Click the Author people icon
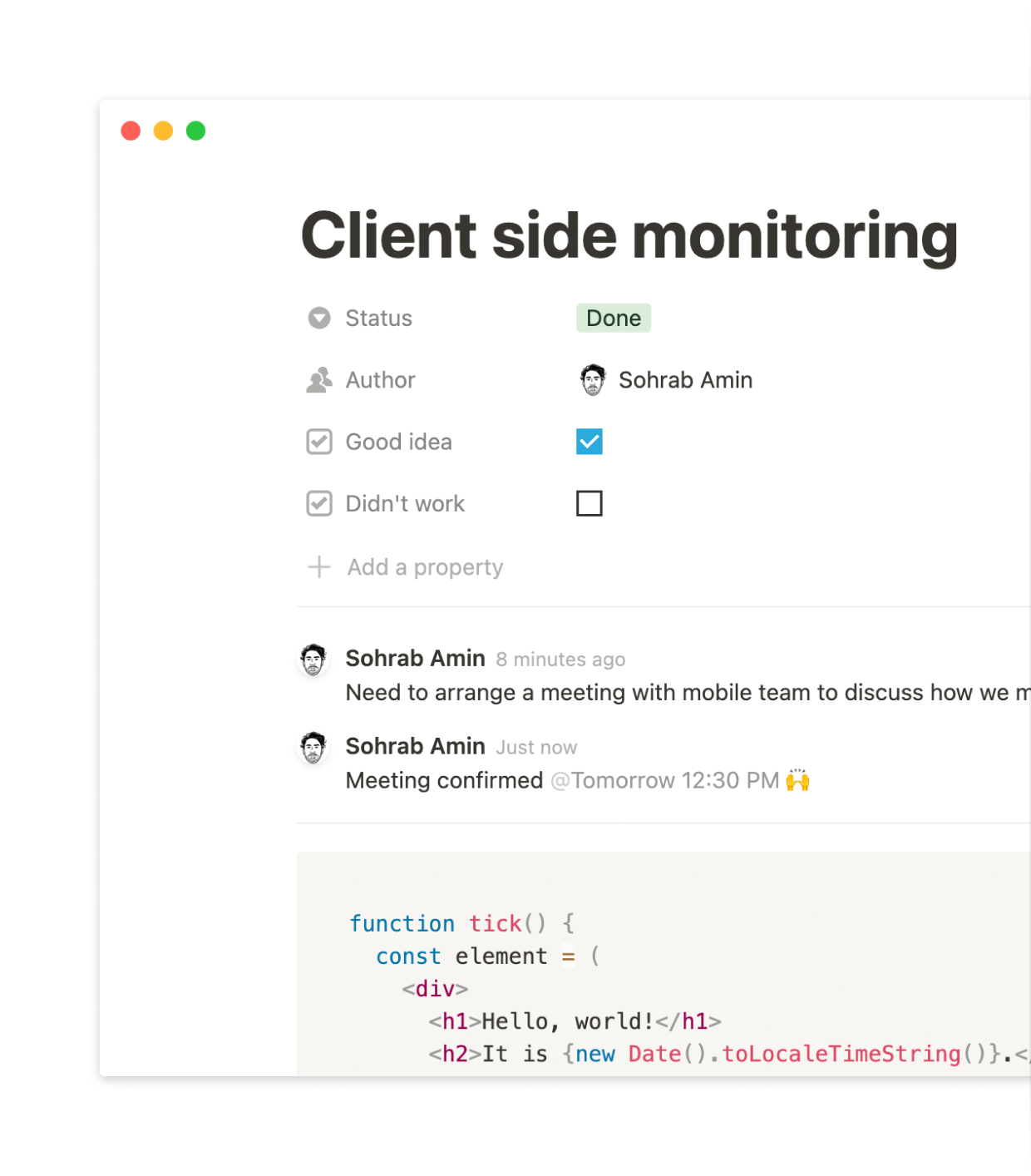Image resolution: width=1031 pixels, height=1176 pixels. (319, 380)
